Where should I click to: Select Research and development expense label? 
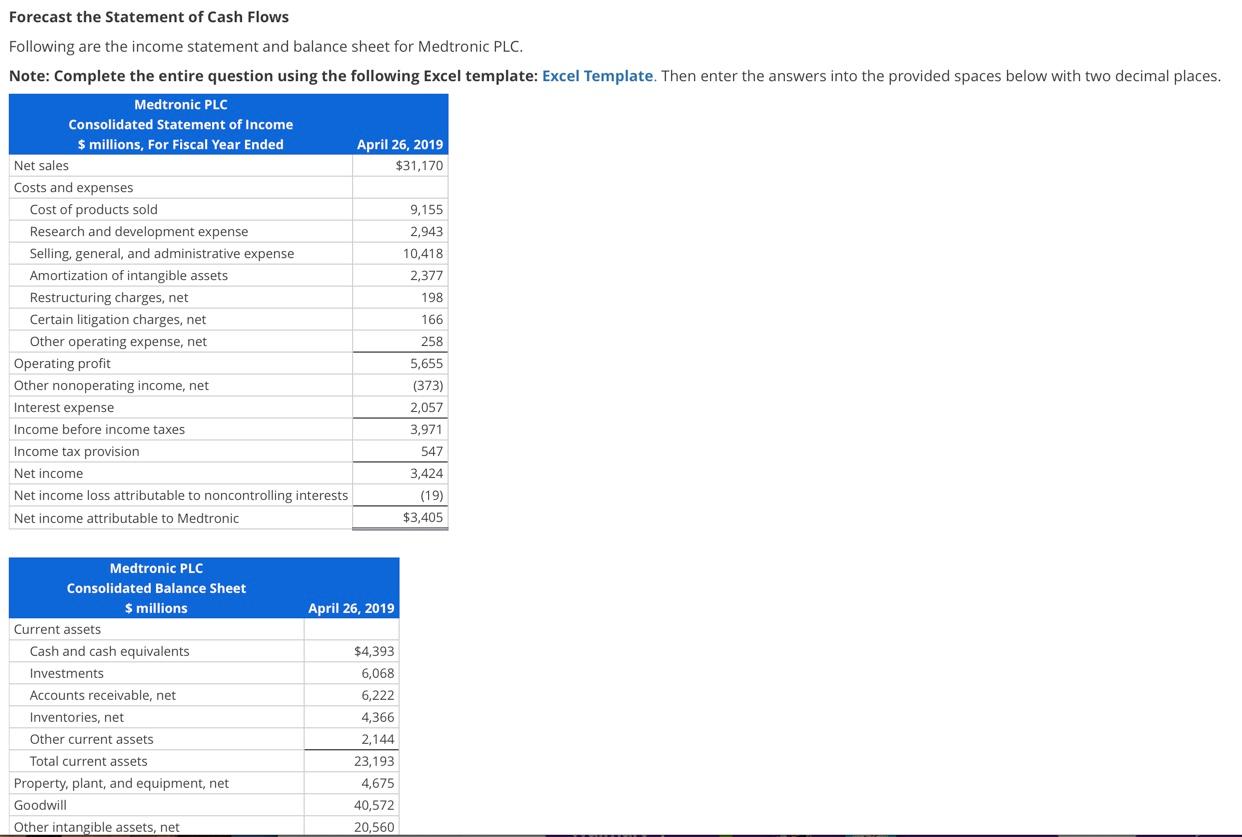click(x=139, y=232)
